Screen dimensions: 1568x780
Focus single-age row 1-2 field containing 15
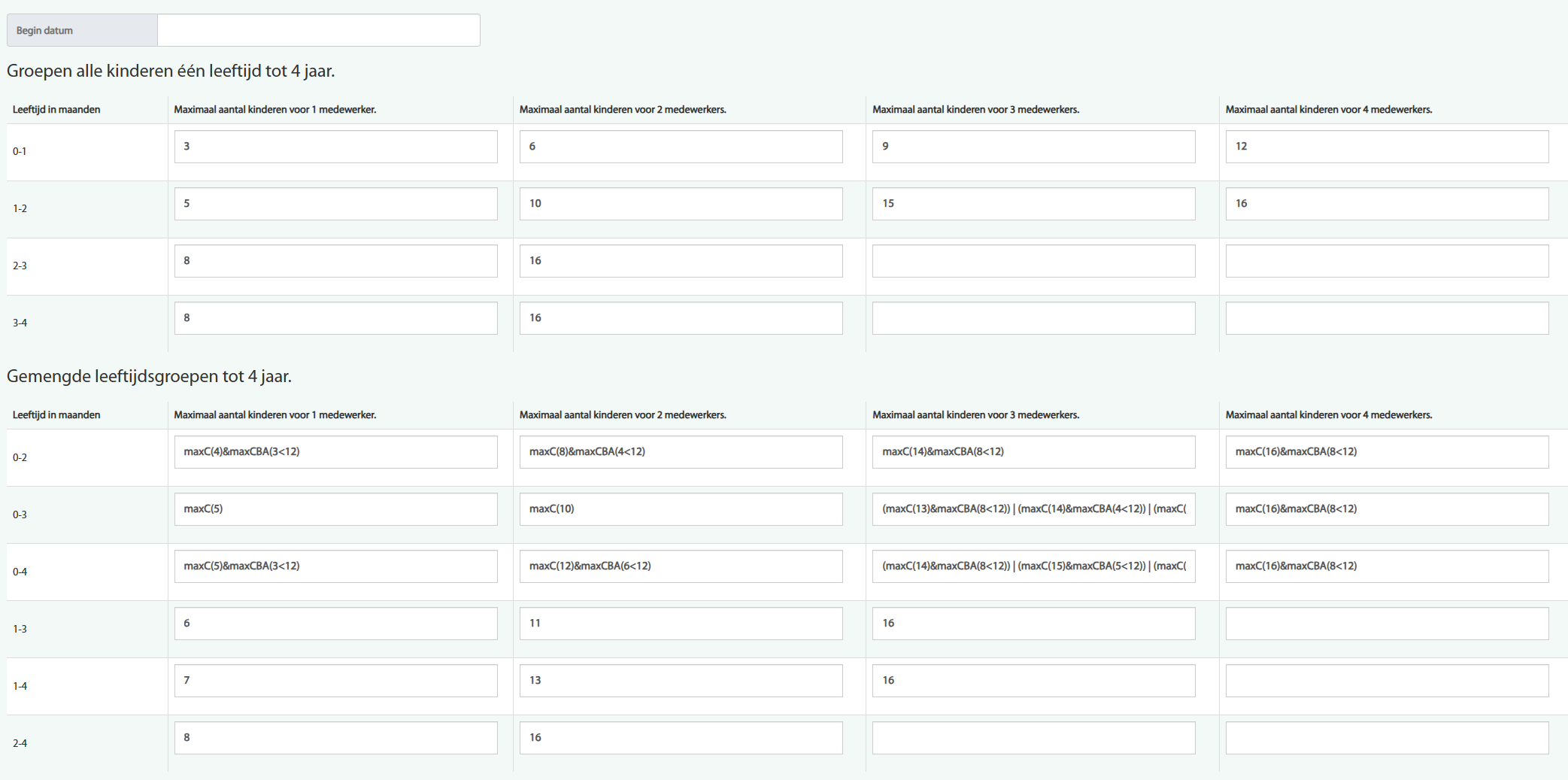click(x=1033, y=204)
